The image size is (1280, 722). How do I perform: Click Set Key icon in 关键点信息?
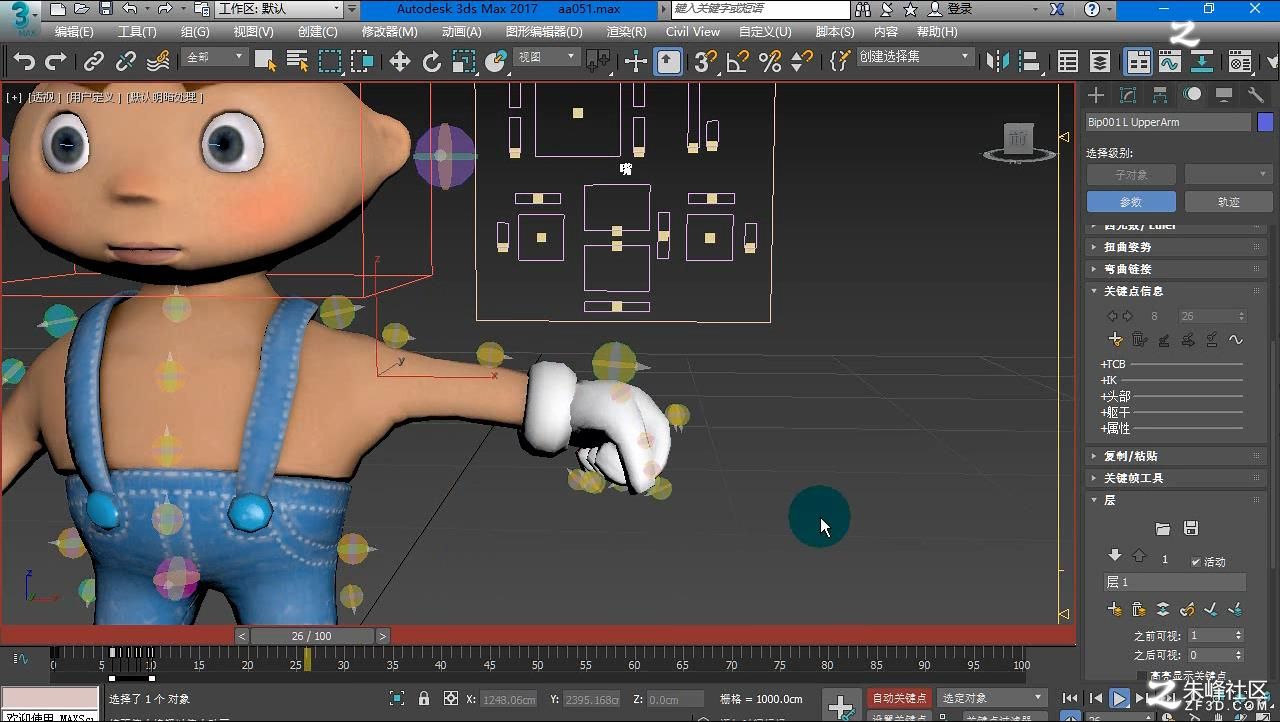pyautogui.click(x=1116, y=340)
